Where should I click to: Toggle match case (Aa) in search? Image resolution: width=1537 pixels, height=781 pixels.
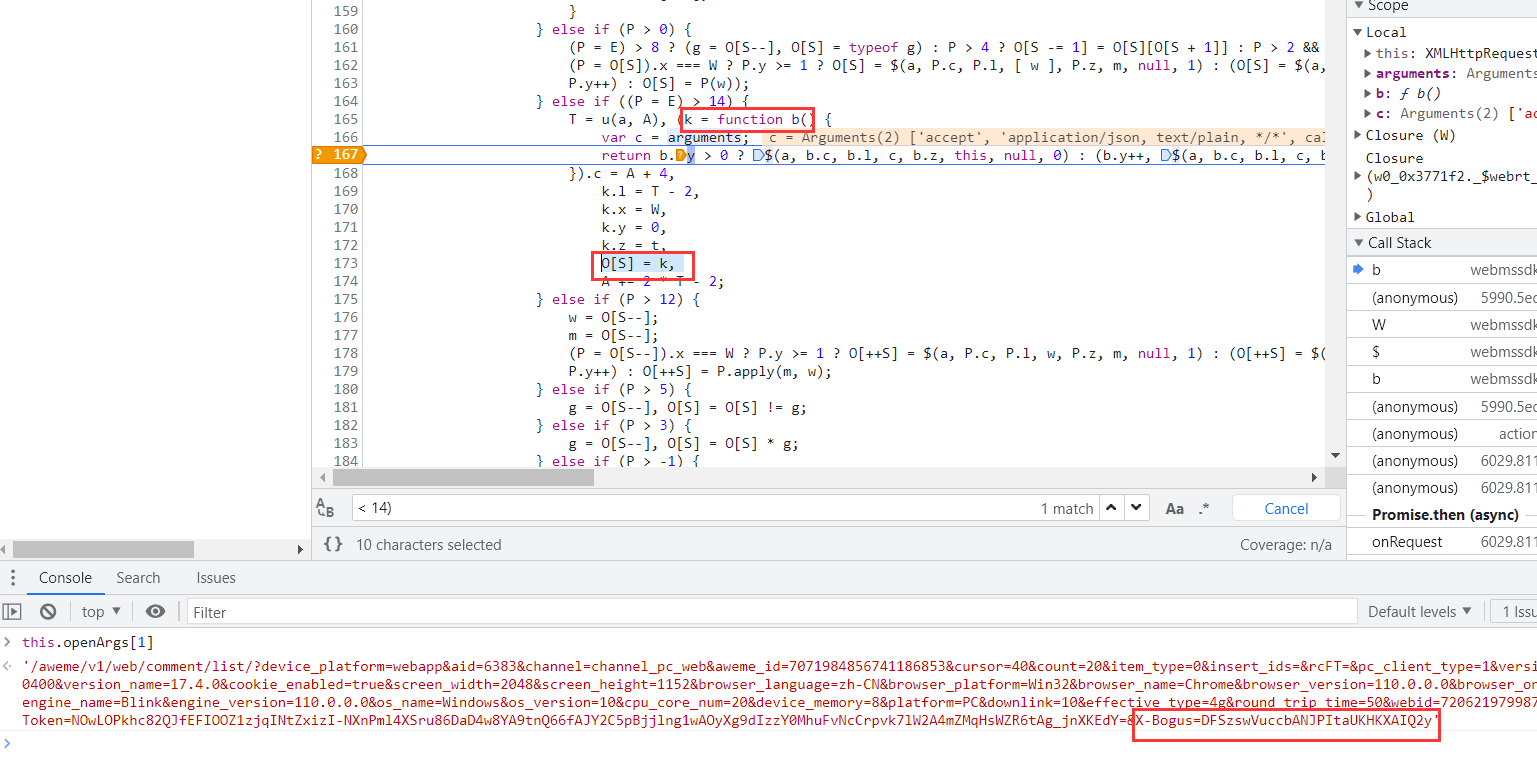point(1175,508)
